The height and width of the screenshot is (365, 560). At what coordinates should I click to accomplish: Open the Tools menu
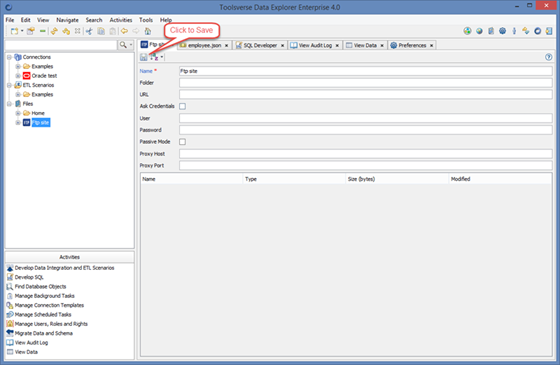[146, 20]
